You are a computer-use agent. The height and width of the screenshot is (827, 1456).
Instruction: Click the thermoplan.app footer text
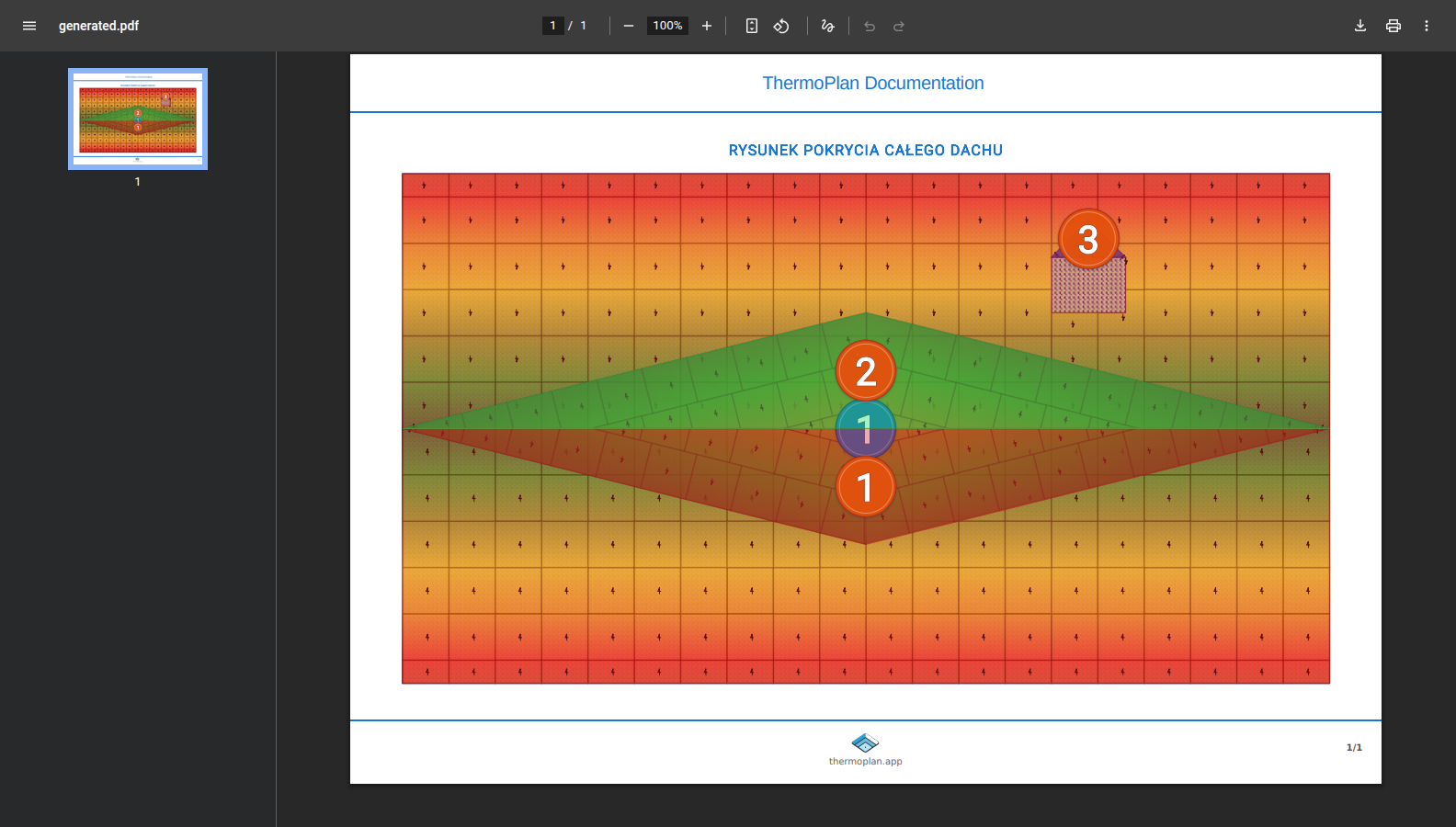point(866,761)
